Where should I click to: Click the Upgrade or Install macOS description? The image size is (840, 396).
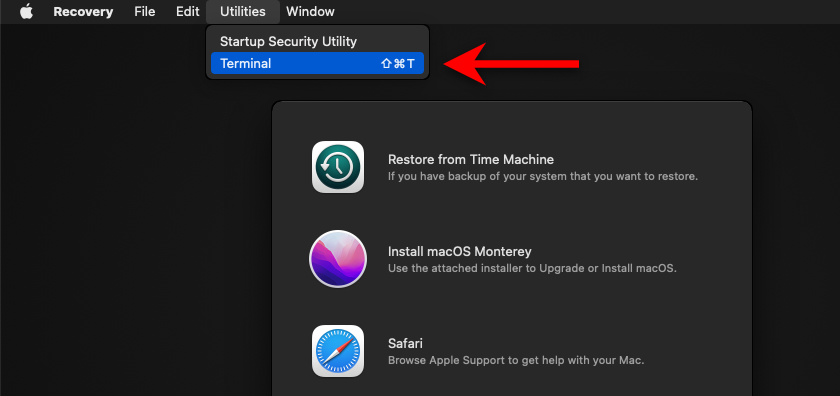tap(532, 268)
